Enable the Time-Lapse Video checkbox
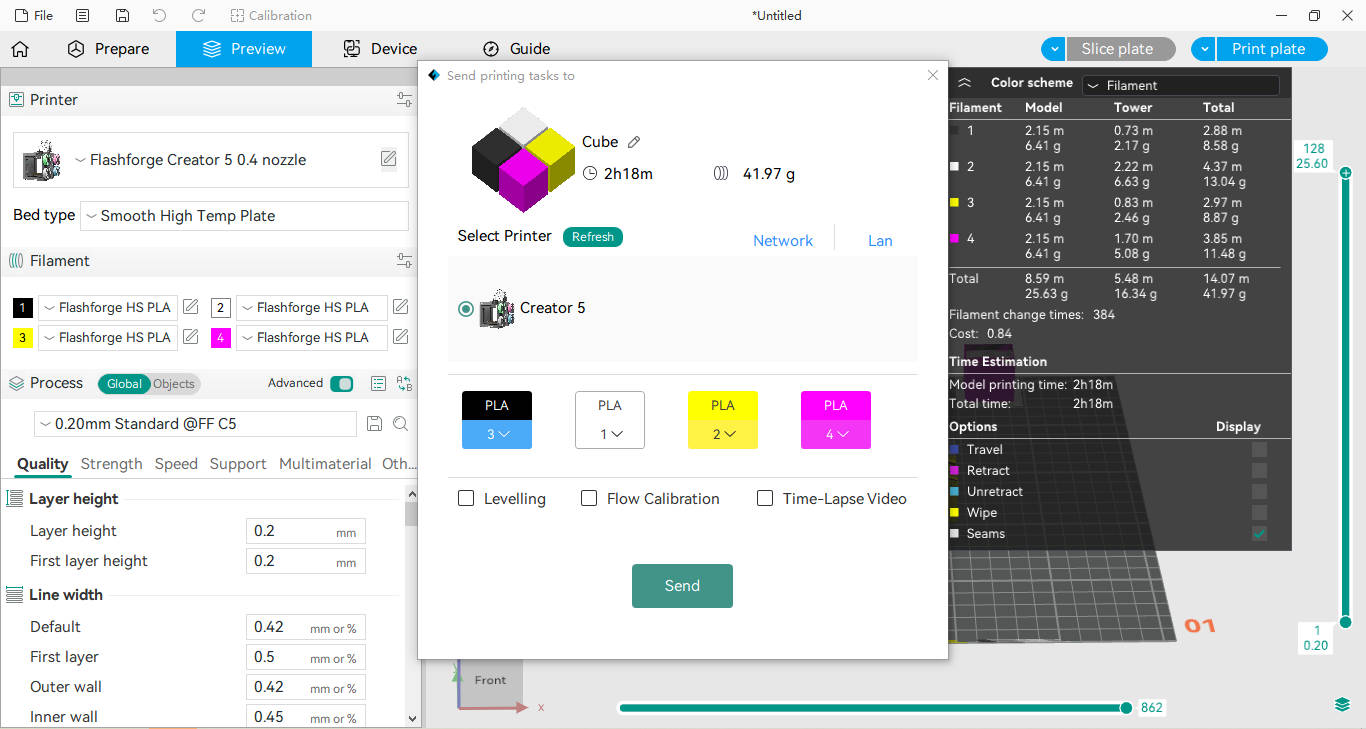1366x729 pixels. (765, 498)
